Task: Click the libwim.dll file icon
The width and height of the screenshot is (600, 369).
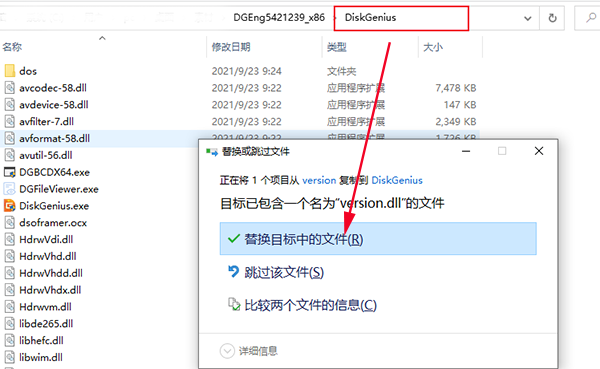Action: [10, 357]
